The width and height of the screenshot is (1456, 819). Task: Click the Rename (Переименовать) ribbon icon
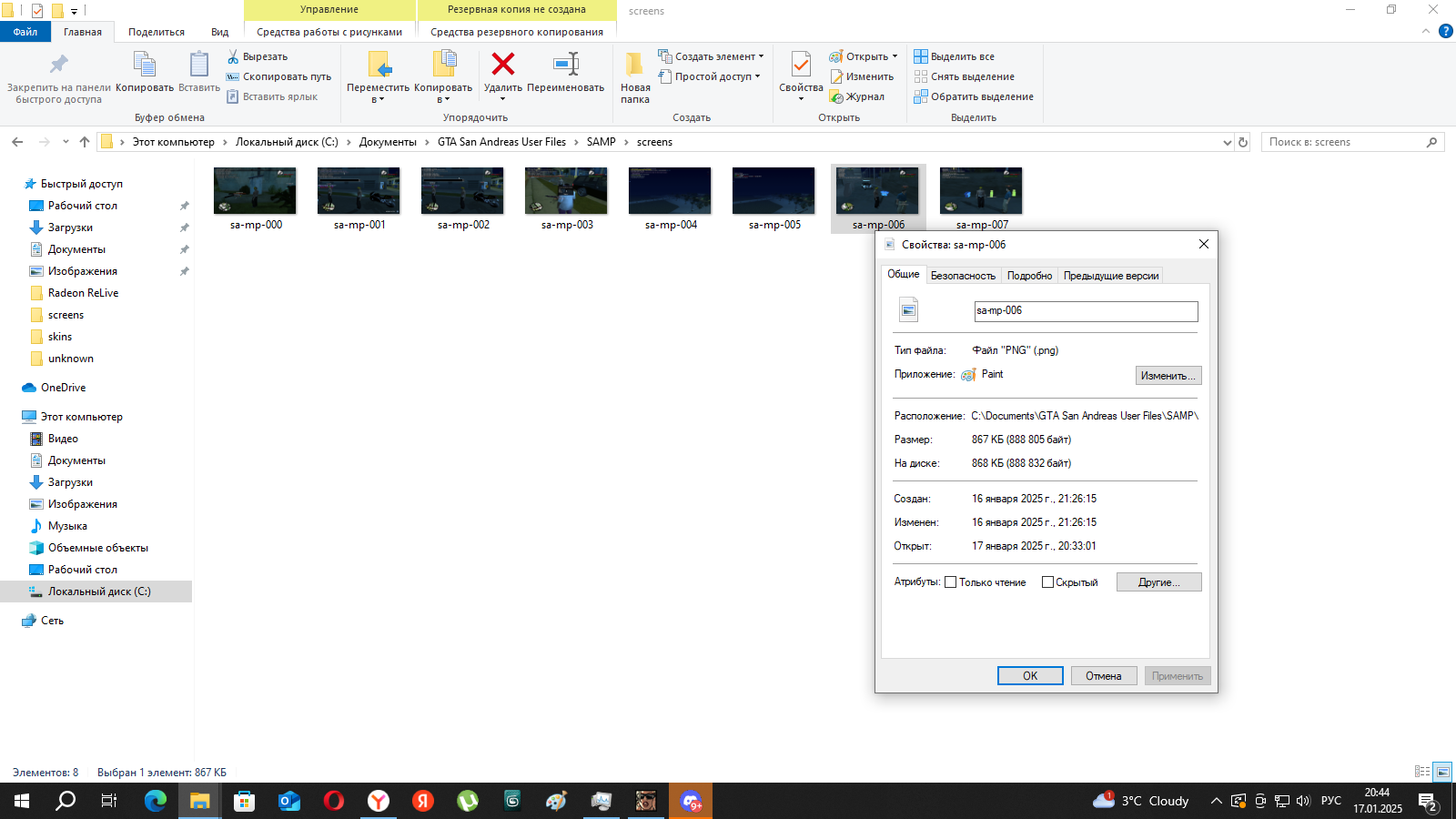pos(565,65)
